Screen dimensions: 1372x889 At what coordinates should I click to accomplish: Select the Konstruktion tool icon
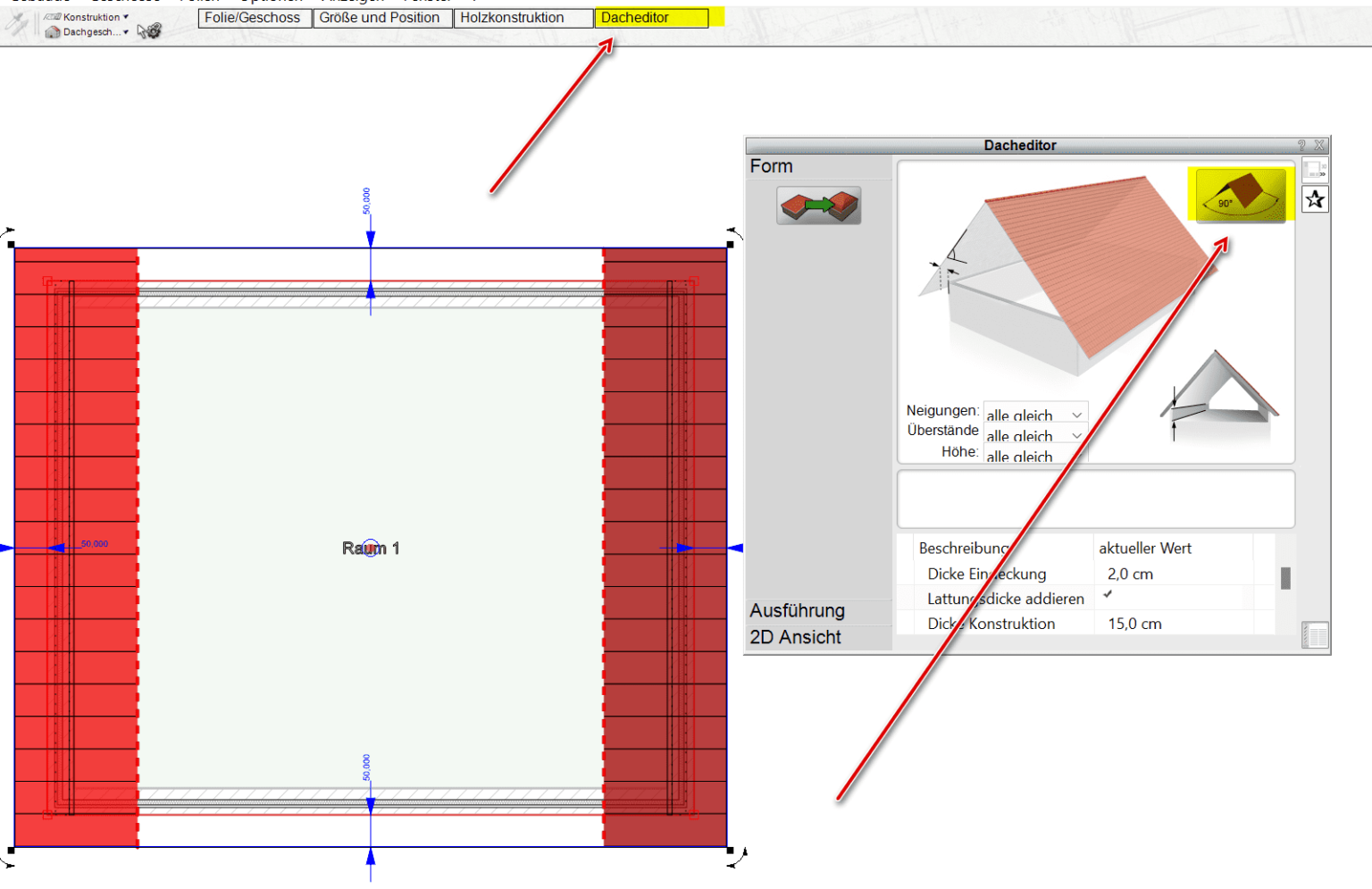(51, 15)
